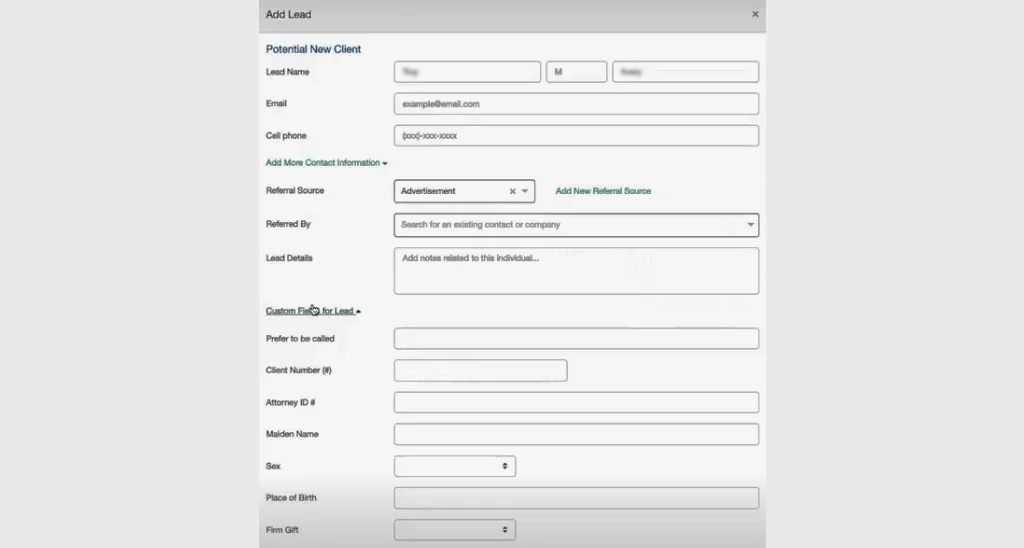Open the Referral Source dropdown arrow
The image size is (1024, 548).
[525, 191]
